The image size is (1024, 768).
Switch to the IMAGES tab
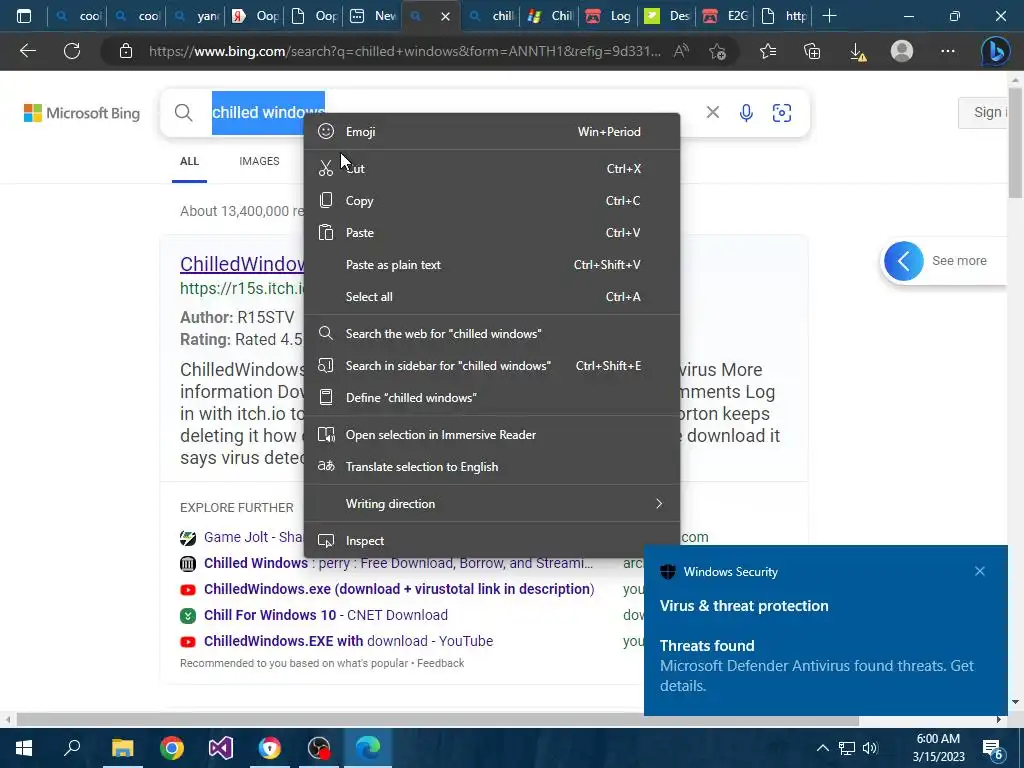click(x=259, y=161)
